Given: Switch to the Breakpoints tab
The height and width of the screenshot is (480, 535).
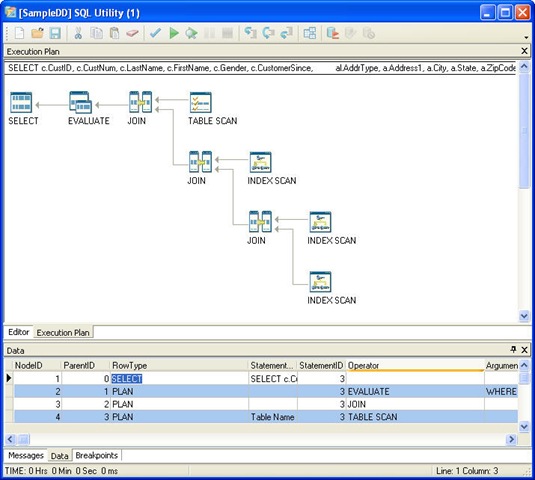Looking at the screenshot, I should [x=97, y=455].
